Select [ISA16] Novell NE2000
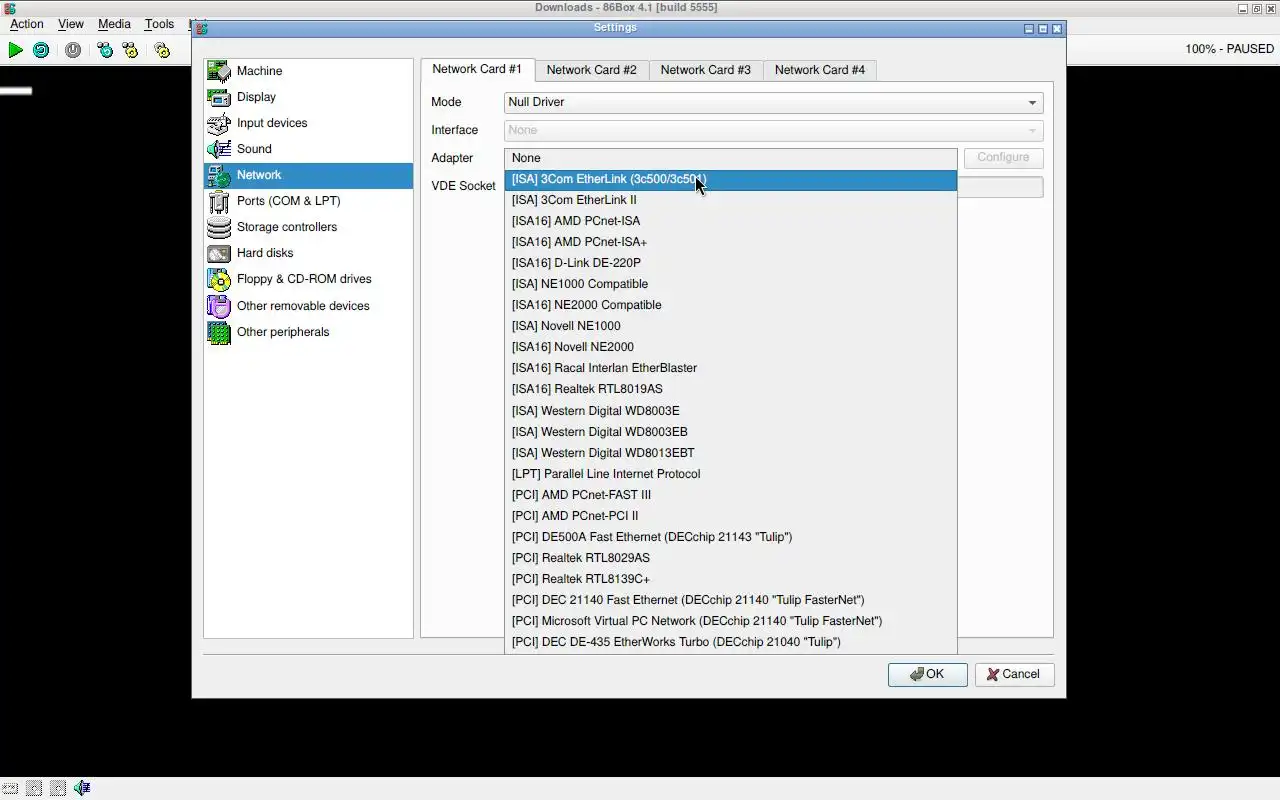Image resolution: width=1280 pixels, height=800 pixels. point(731,347)
